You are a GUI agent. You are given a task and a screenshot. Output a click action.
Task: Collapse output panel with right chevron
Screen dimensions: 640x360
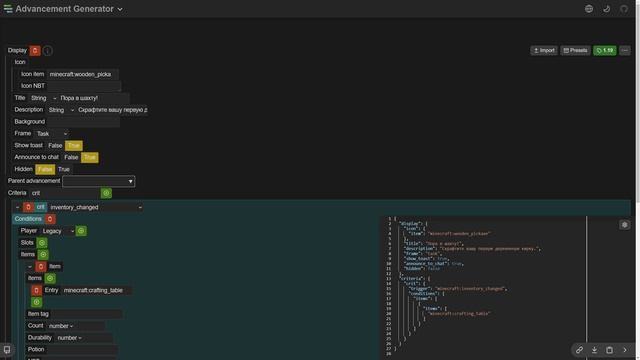624,350
